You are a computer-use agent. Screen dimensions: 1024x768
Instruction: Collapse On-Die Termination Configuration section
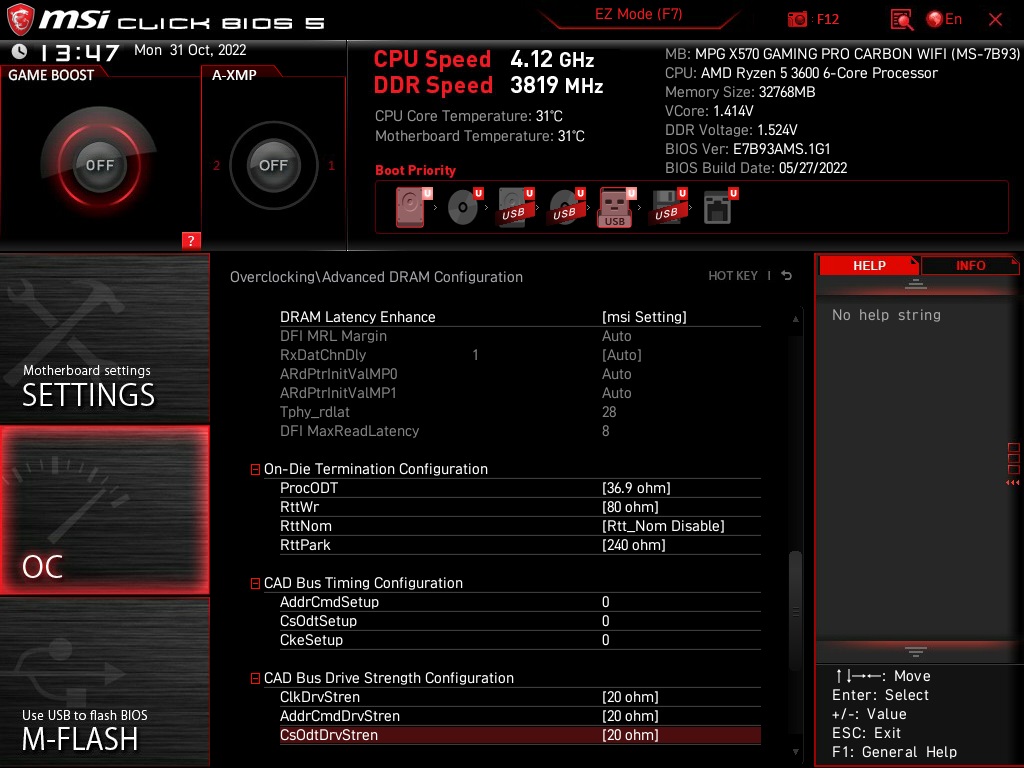click(255, 470)
